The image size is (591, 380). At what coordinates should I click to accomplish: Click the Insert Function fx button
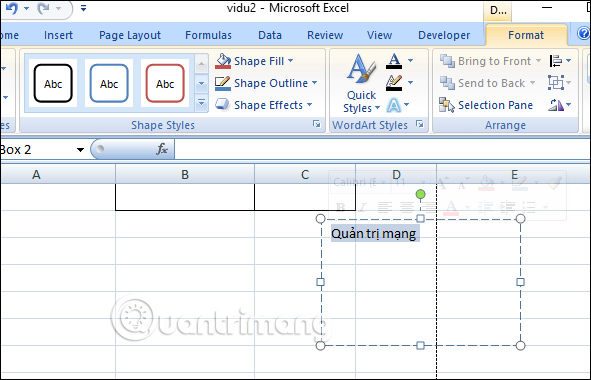[161, 149]
